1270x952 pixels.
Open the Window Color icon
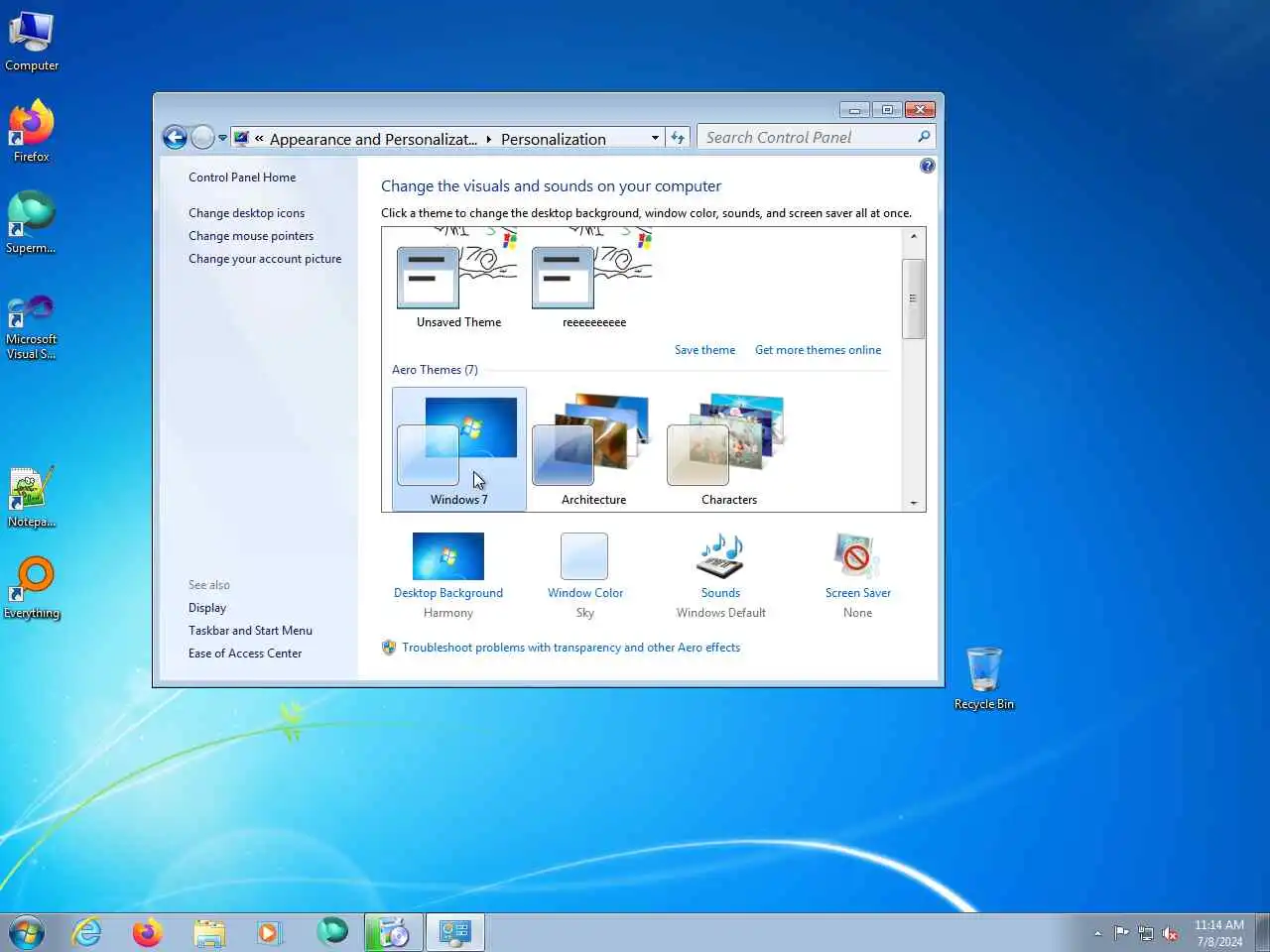(x=584, y=556)
